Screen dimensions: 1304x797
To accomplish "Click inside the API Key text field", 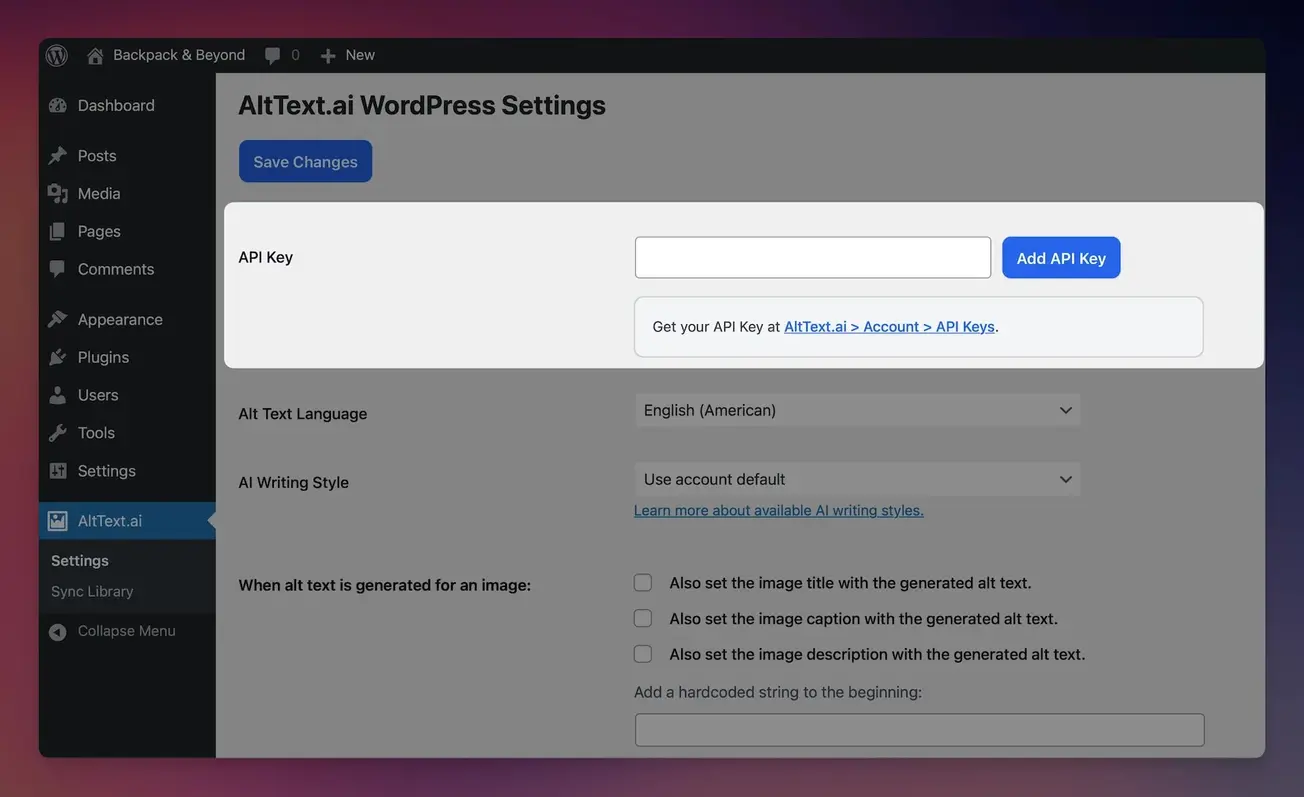I will coord(812,257).
